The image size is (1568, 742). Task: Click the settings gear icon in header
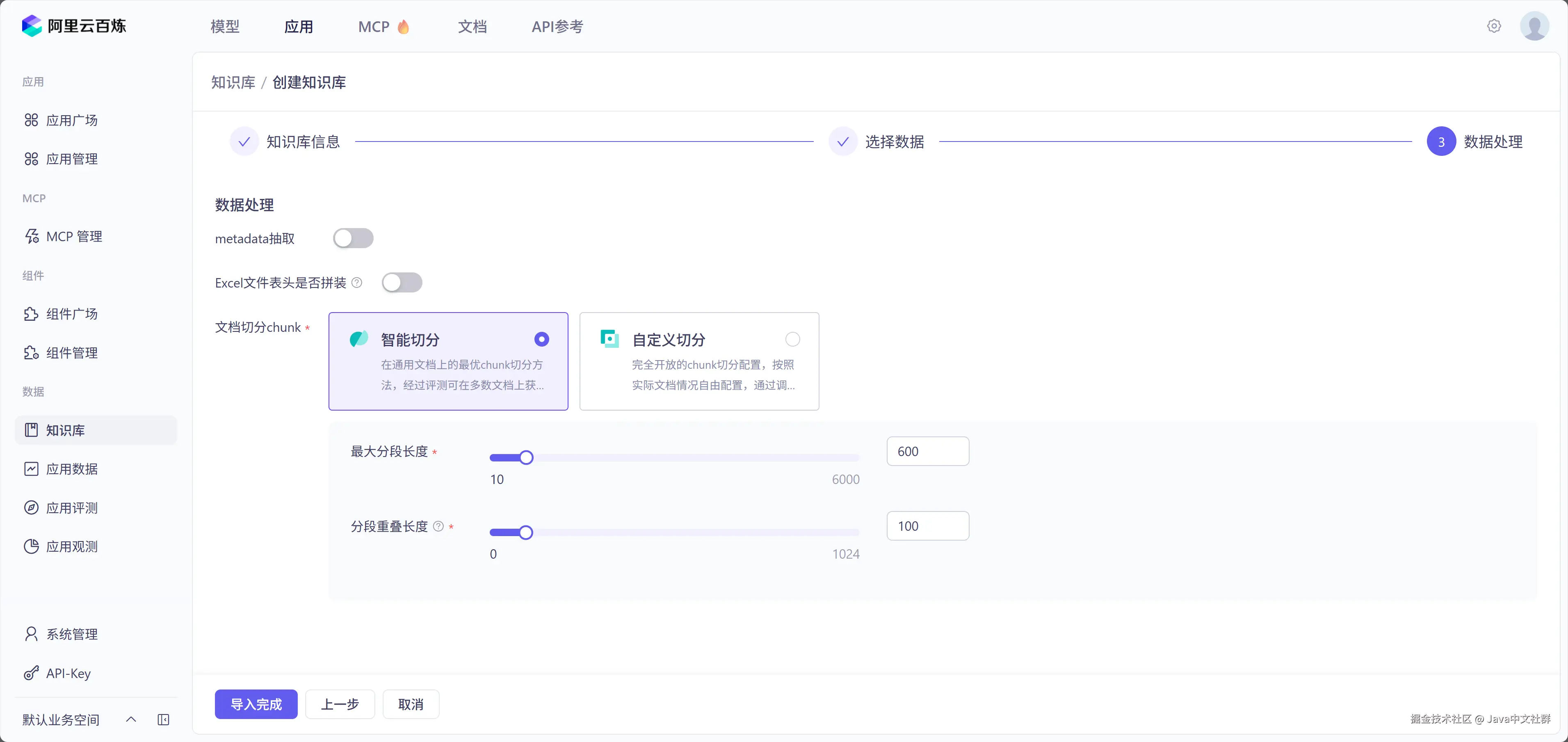[x=1494, y=26]
